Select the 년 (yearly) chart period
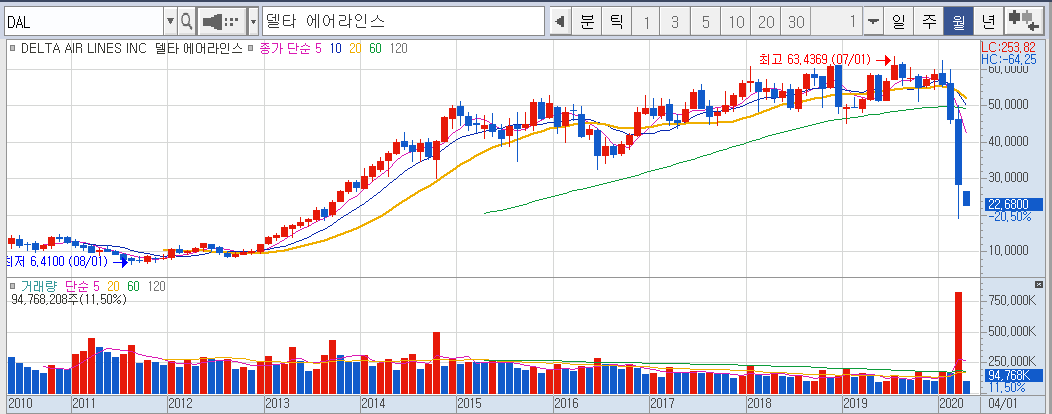The image size is (1052, 414). 988,22
